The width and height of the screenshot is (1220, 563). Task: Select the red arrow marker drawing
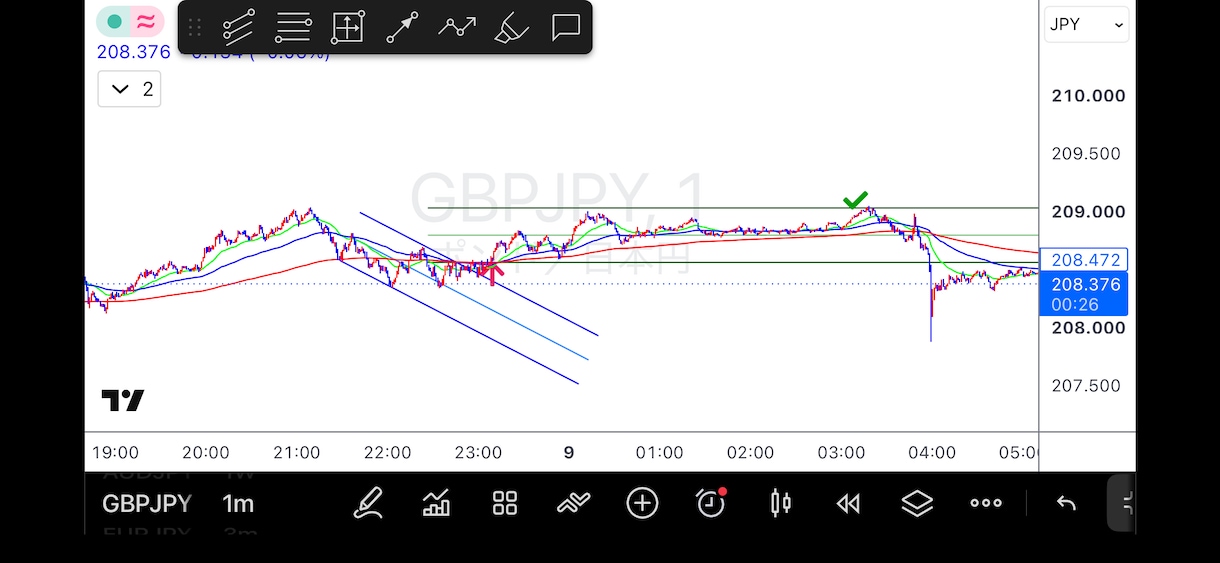coord(492,273)
